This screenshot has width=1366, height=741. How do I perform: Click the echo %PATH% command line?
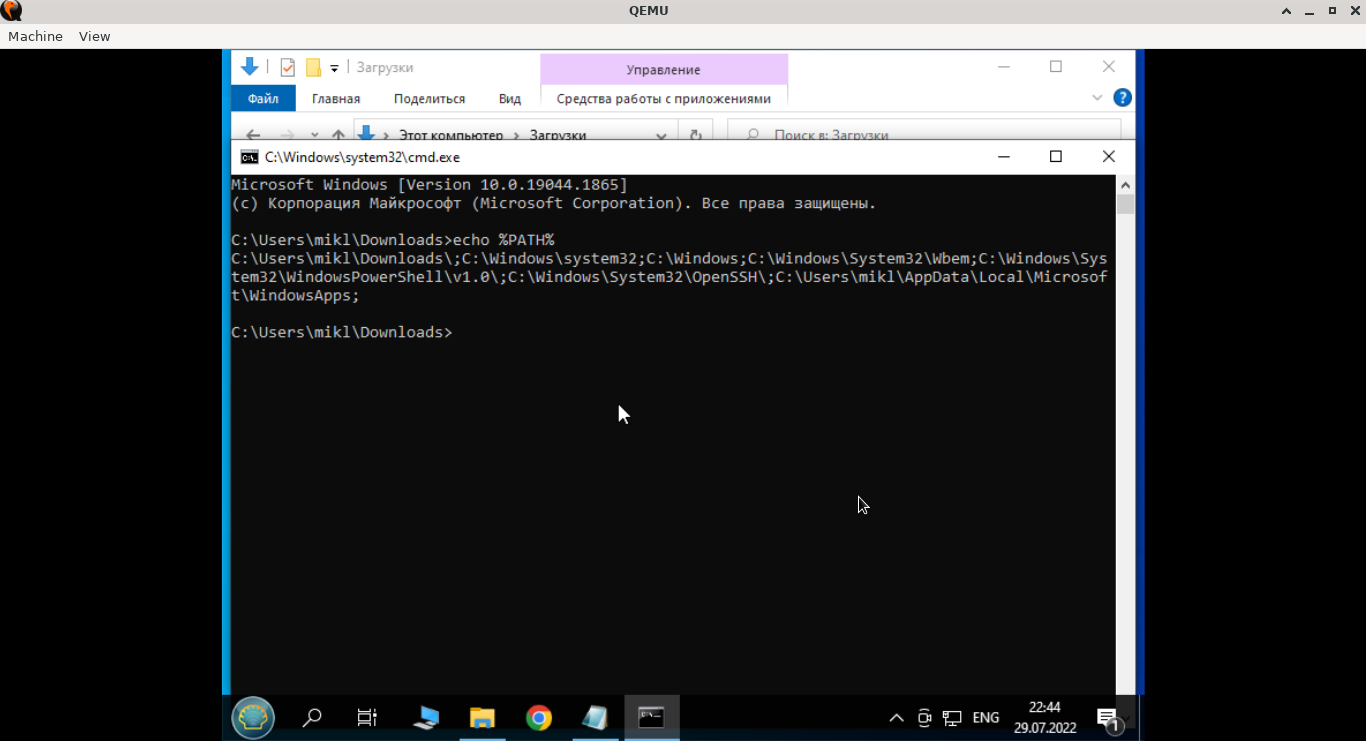pos(392,240)
